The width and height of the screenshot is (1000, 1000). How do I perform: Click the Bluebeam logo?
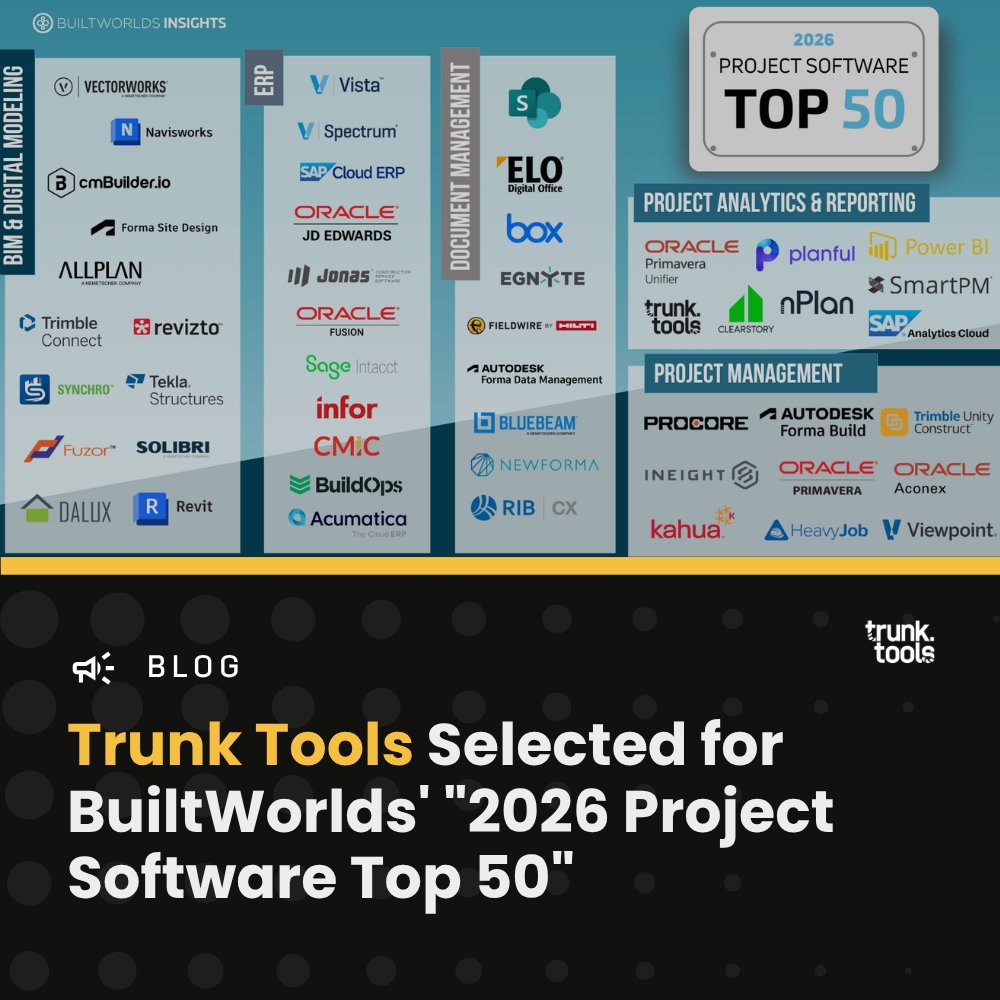525,423
